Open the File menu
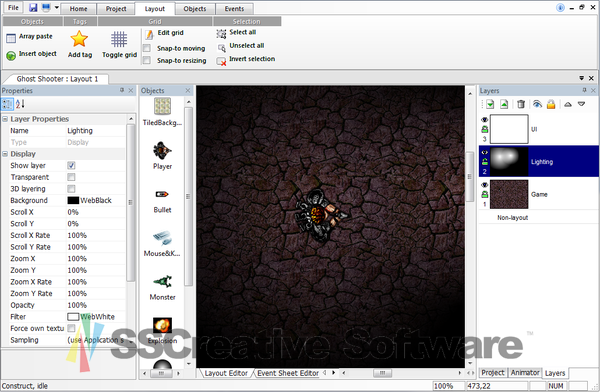The height and width of the screenshot is (392, 600). pos(13,8)
